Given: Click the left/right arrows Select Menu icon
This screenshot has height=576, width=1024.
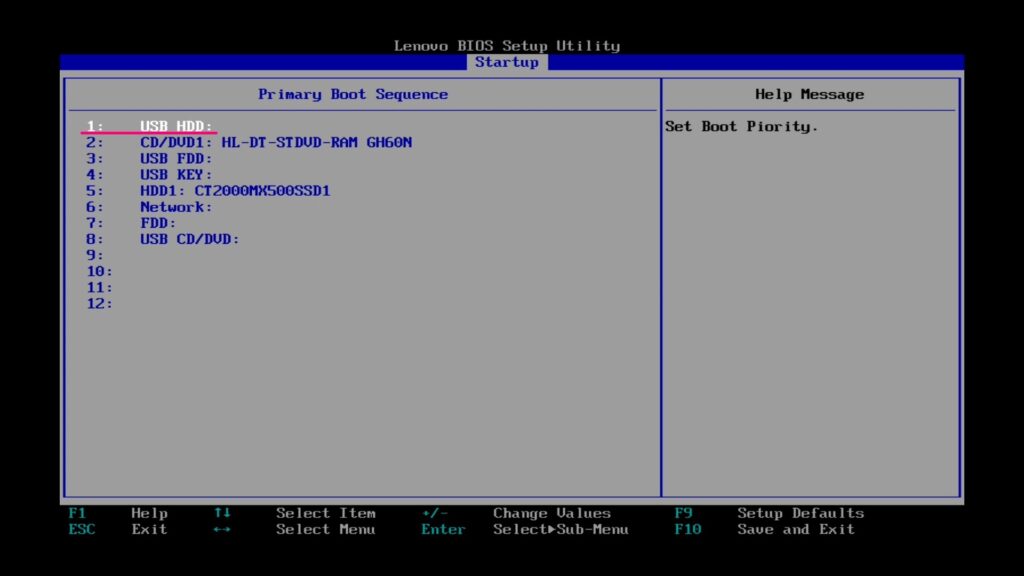Looking at the screenshot, I should coord(222,529).
